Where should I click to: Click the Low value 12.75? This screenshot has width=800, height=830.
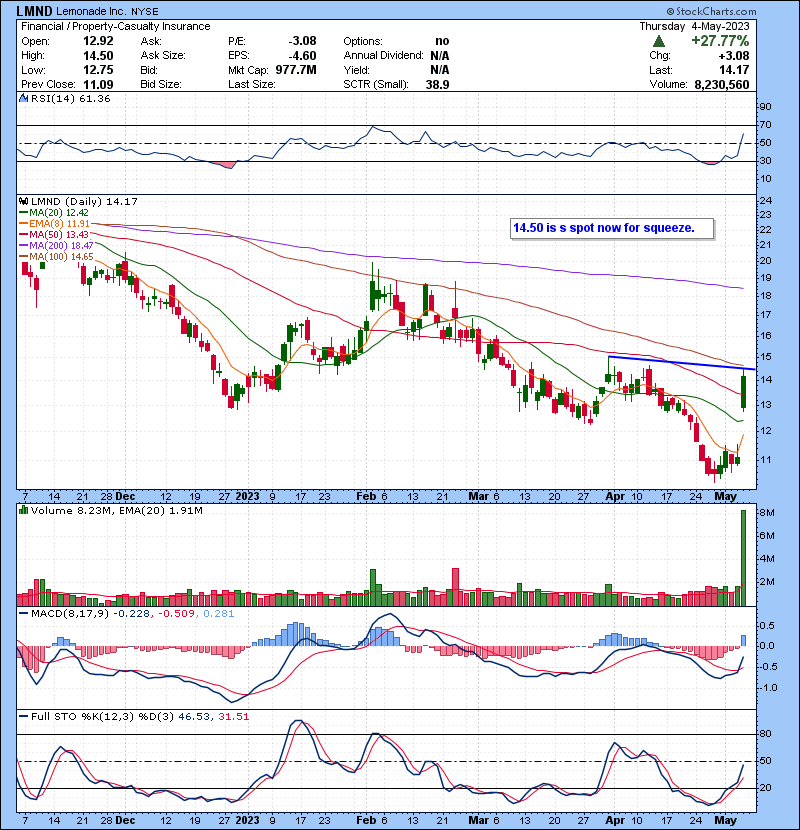click(x=98, y=70)
